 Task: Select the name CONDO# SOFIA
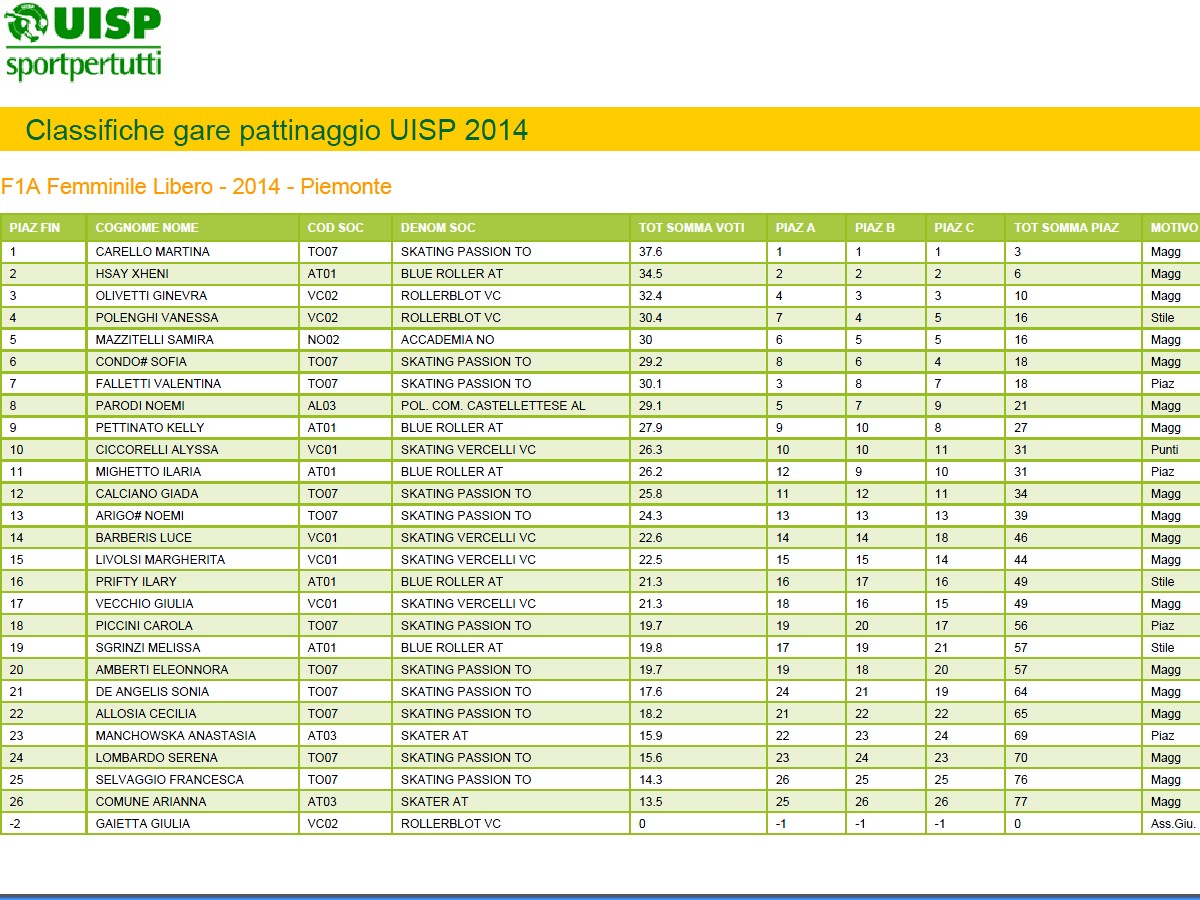(x=141, y=362)
